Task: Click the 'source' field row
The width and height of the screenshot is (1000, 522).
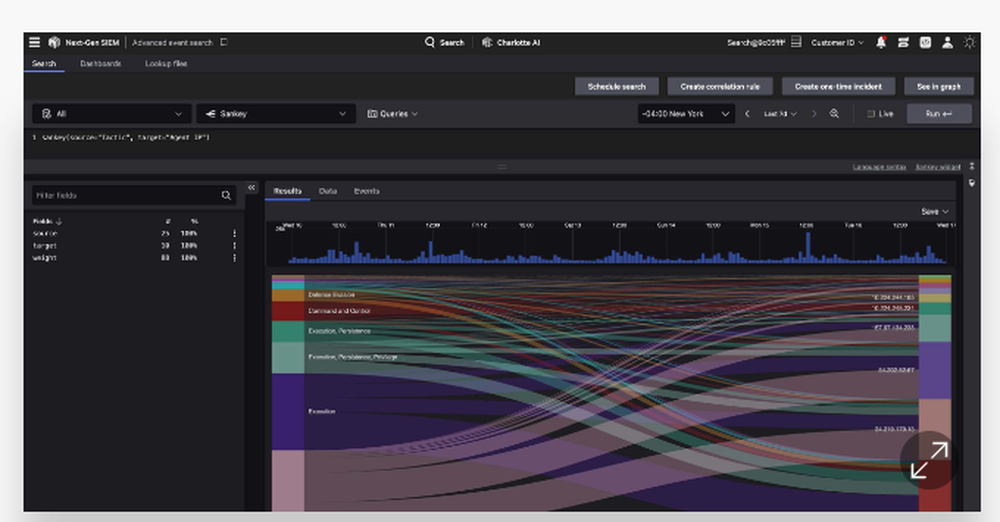Action: point(134,234)
